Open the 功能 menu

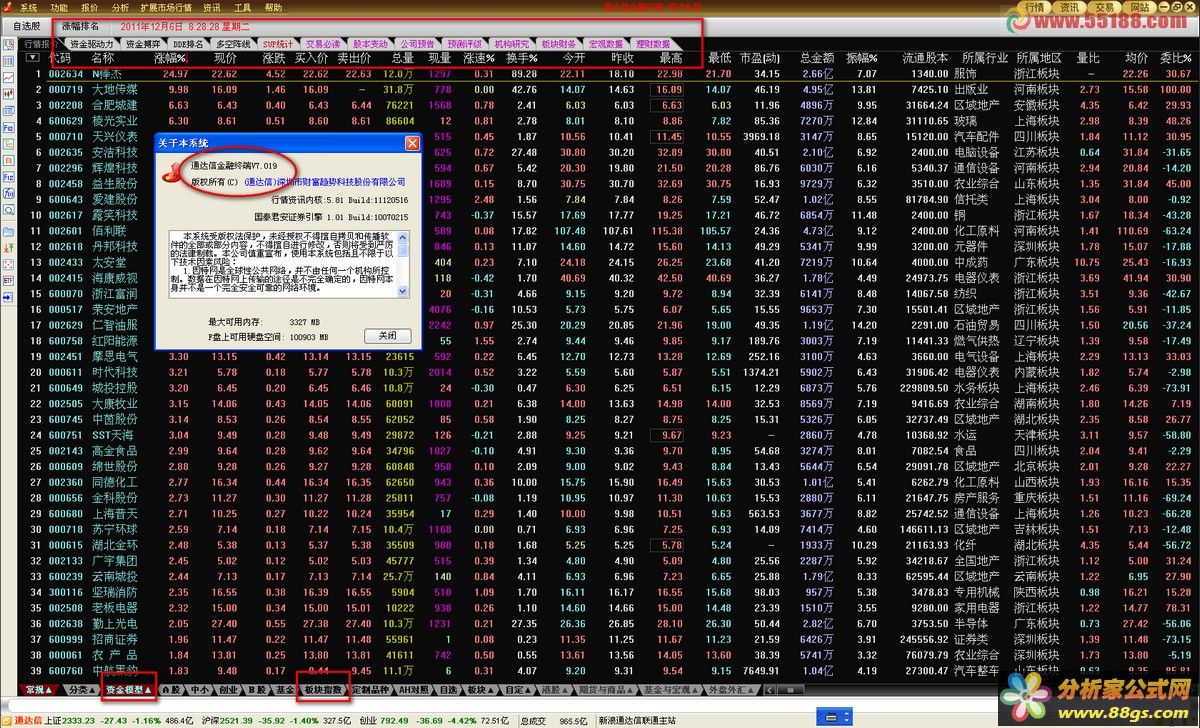point(59,7)
